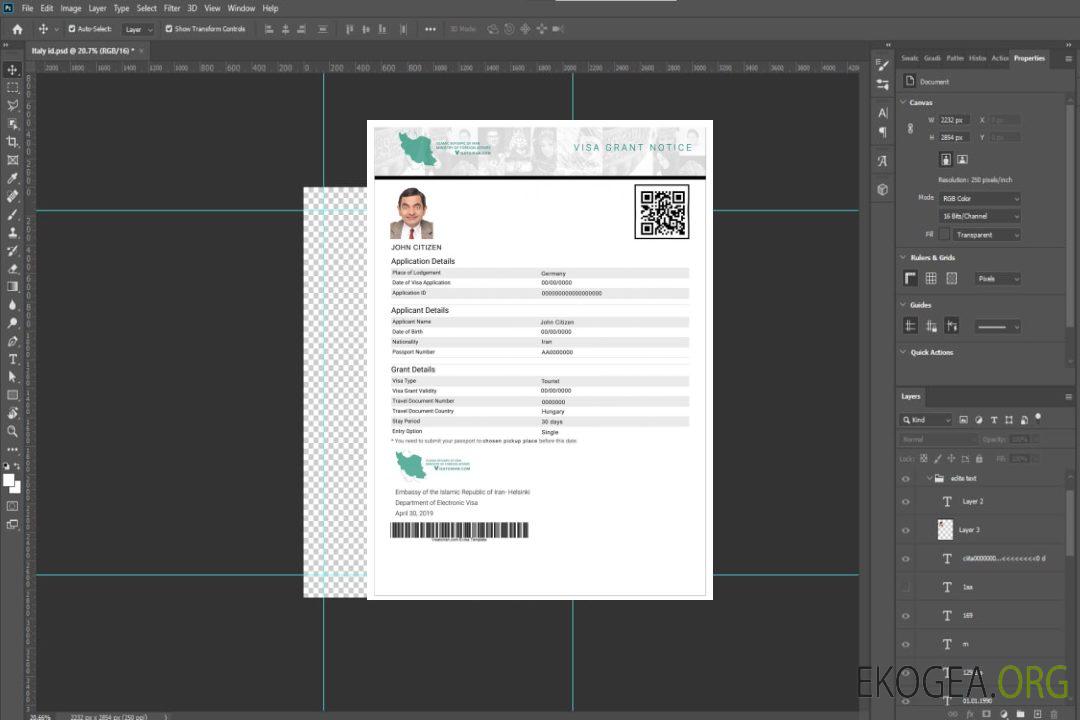Select the Dodge tool
The height and width of the screenshot is (720, 1080).
click(x=12, y=322)
